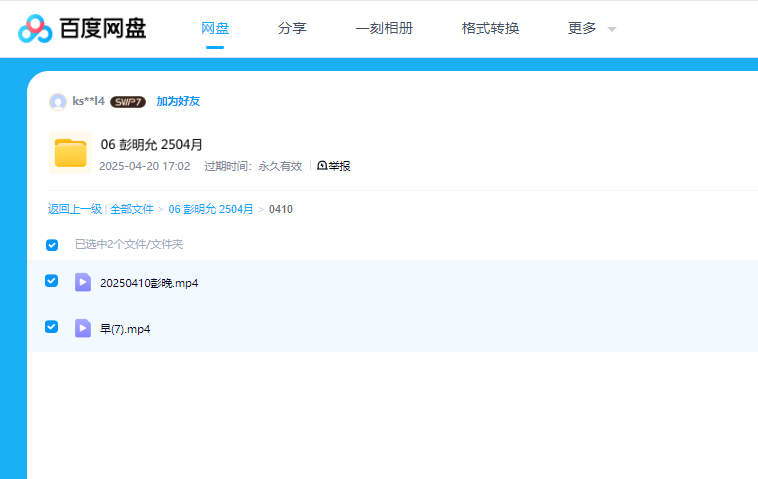The width and height of the screenshot is (758, 479).
Task: Click 返回上一级 to go back
Action: tap(75, 209)
